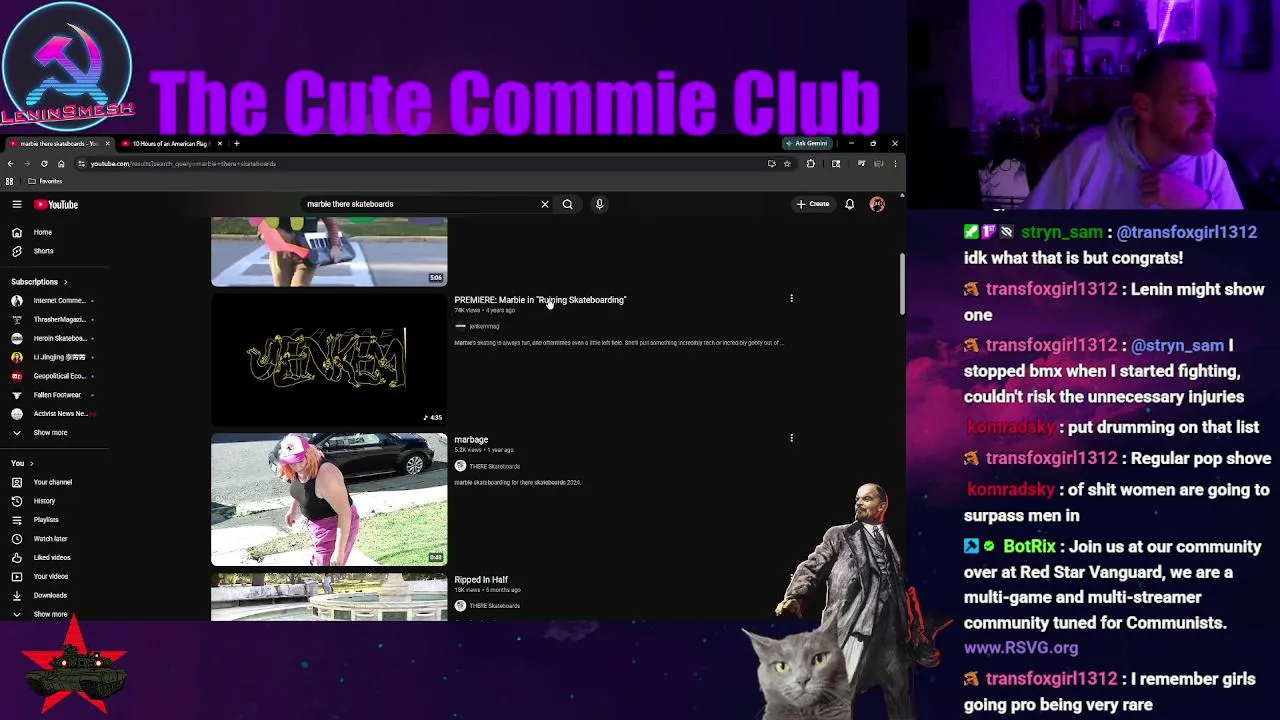
Task: Close the 10 Hours of an American Flag tab
Action: click(220, 144)
